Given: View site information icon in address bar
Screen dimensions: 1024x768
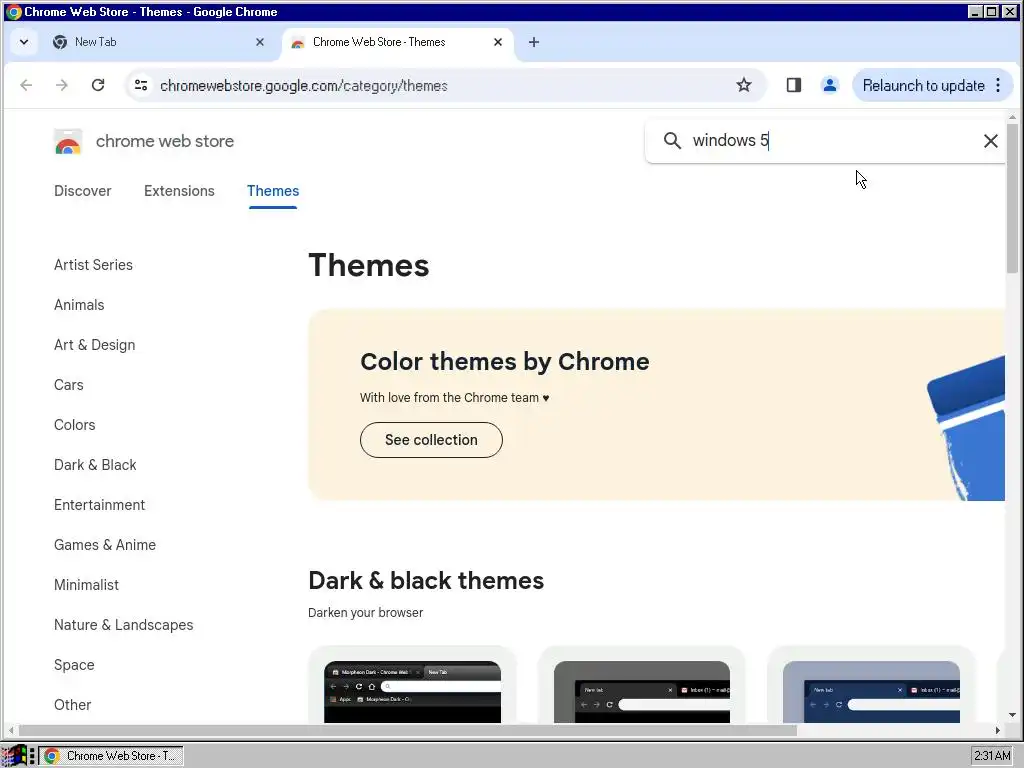Looking at the screenshot, I should click(x=141, y=85).
